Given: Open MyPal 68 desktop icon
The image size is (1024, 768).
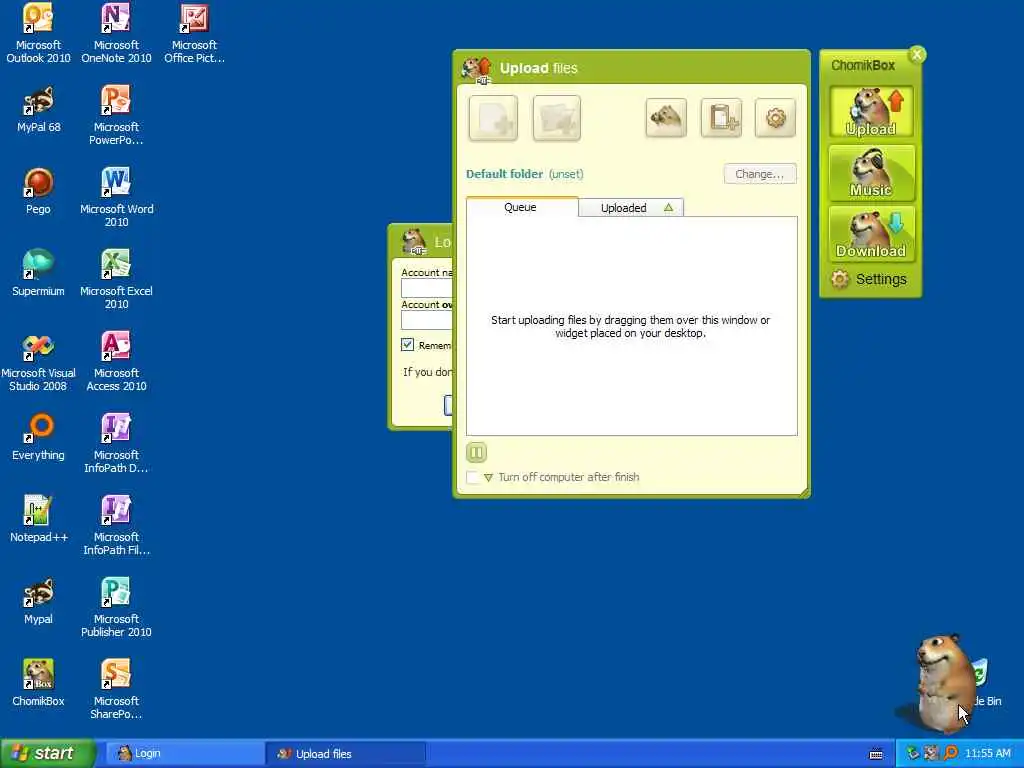Looking at the screenshot, I should coord(38,110).
